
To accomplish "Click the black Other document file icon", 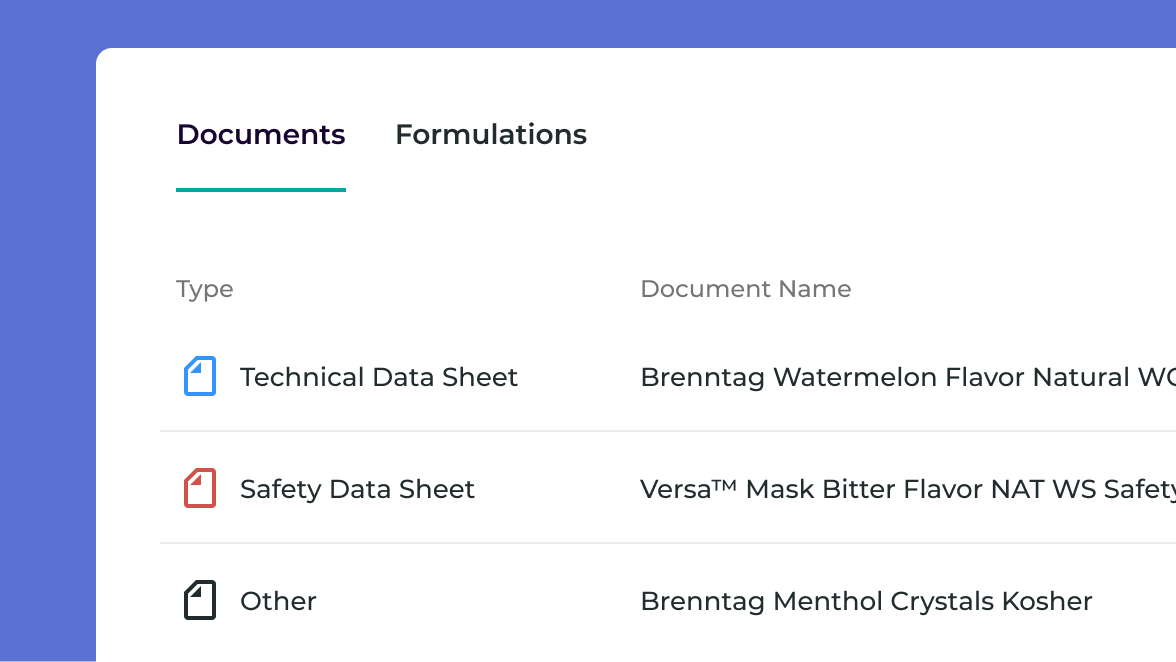I will (x=200, y=601).
